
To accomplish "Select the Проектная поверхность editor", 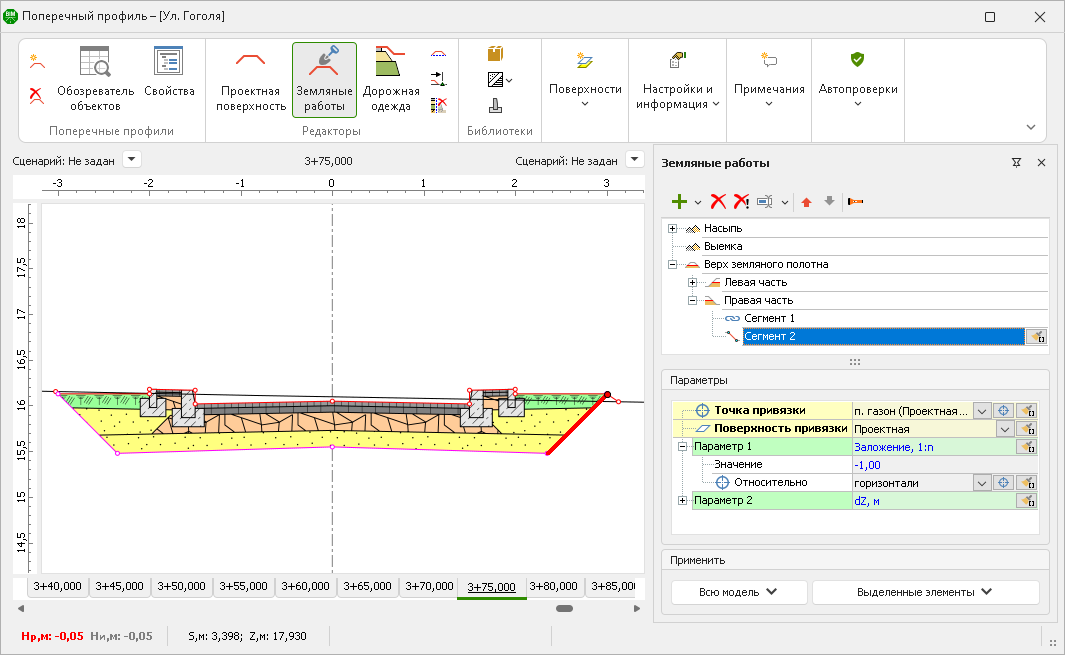I will pos(250,80).
